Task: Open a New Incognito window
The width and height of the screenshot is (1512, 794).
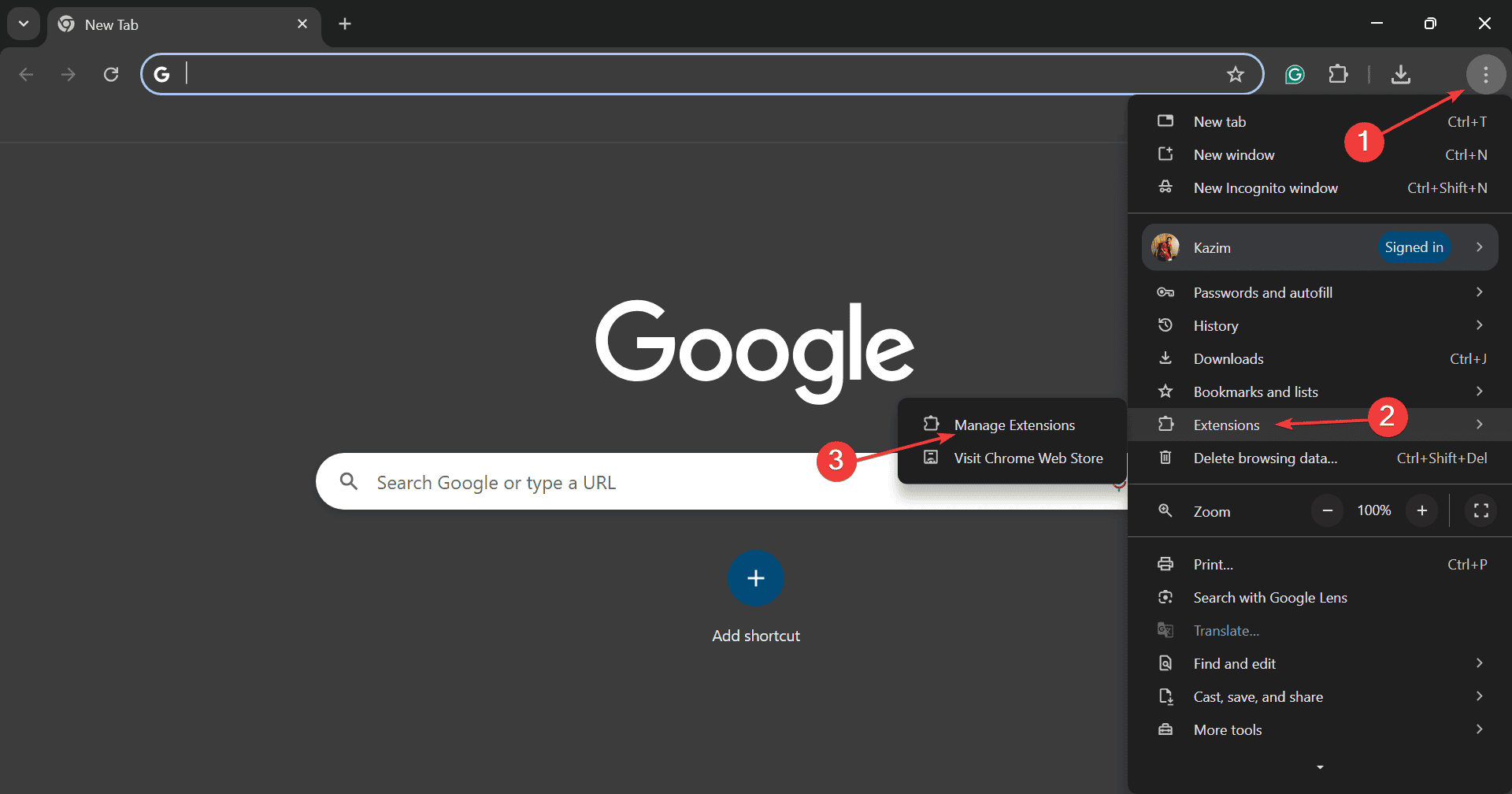Action: (1321, 187)
